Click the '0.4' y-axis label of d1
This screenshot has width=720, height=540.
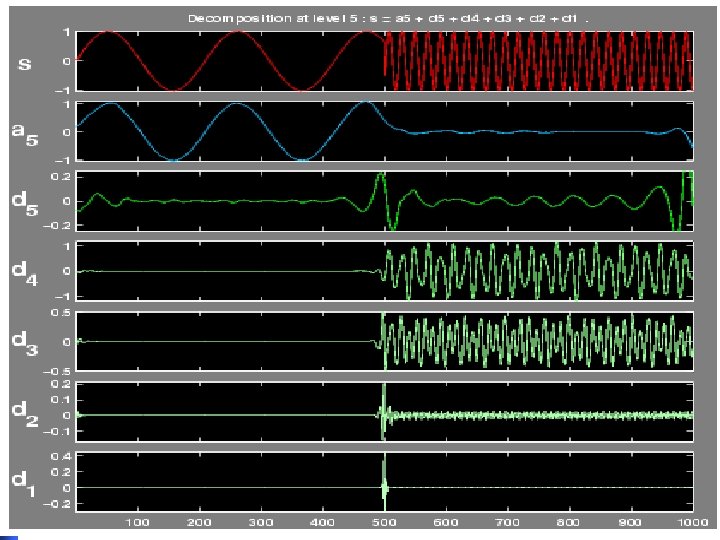[x=61, y=456]
